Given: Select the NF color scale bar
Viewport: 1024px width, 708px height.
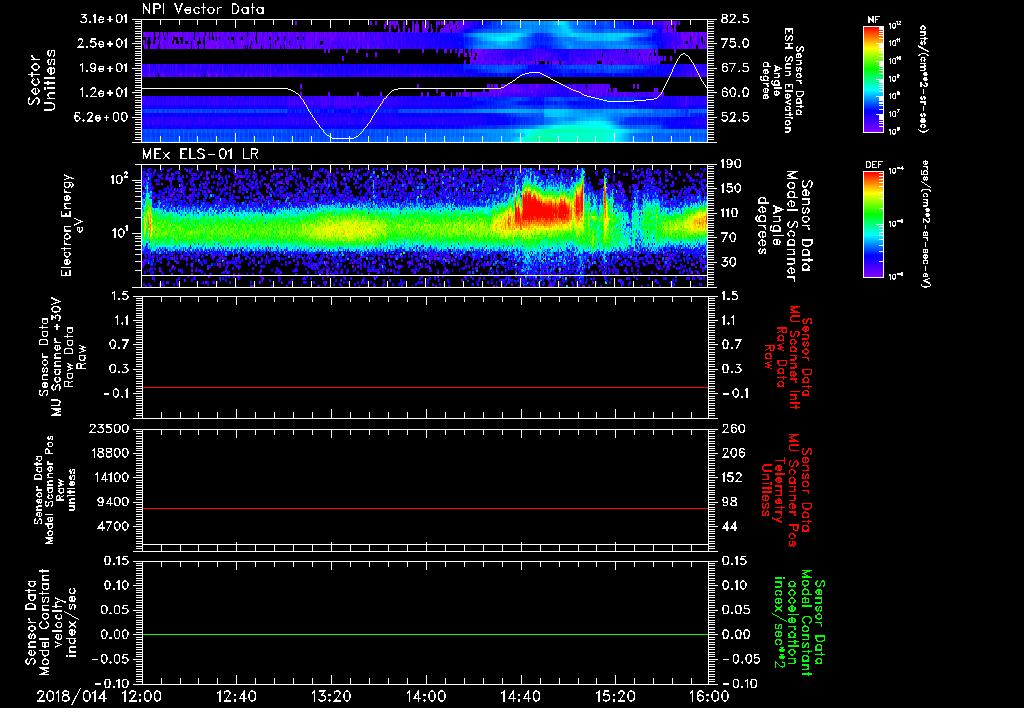Looking at the screenshot, I should (x=874, y=78).
